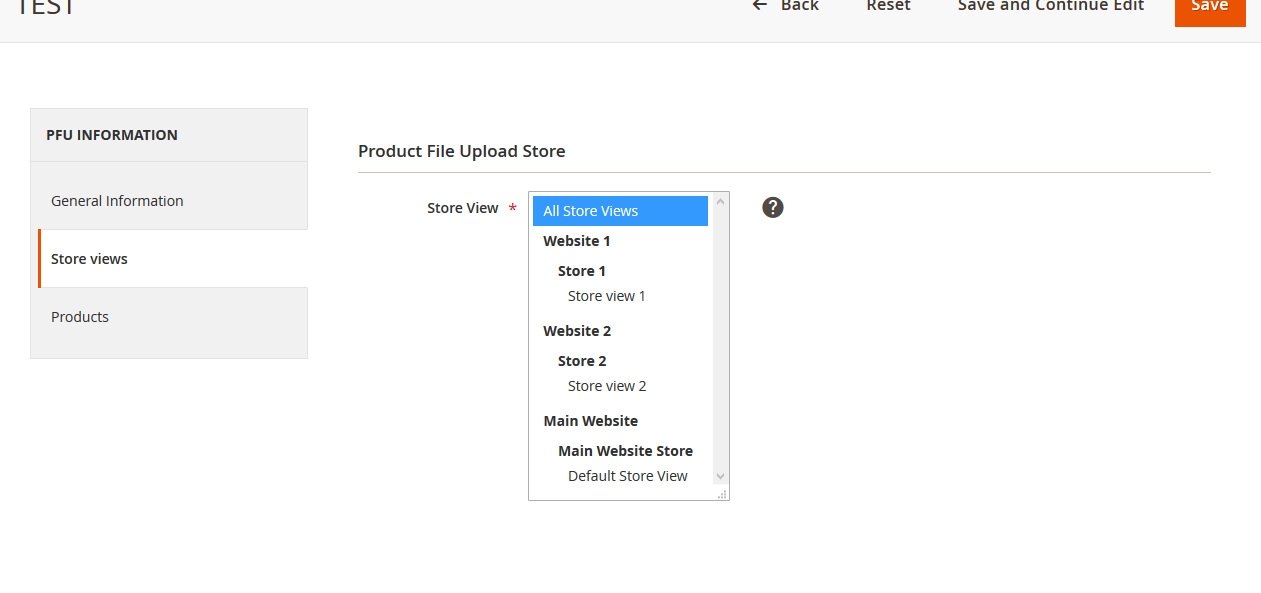1261x593 pixels.
Task: Click the help question mark icon
Action: pos(772,207)
